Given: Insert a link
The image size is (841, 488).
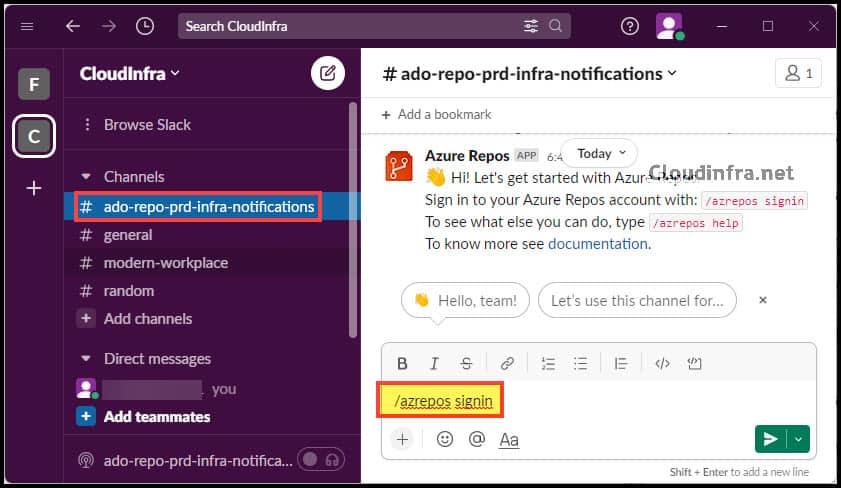Looking at the screenshot, I should click(507, 364).
